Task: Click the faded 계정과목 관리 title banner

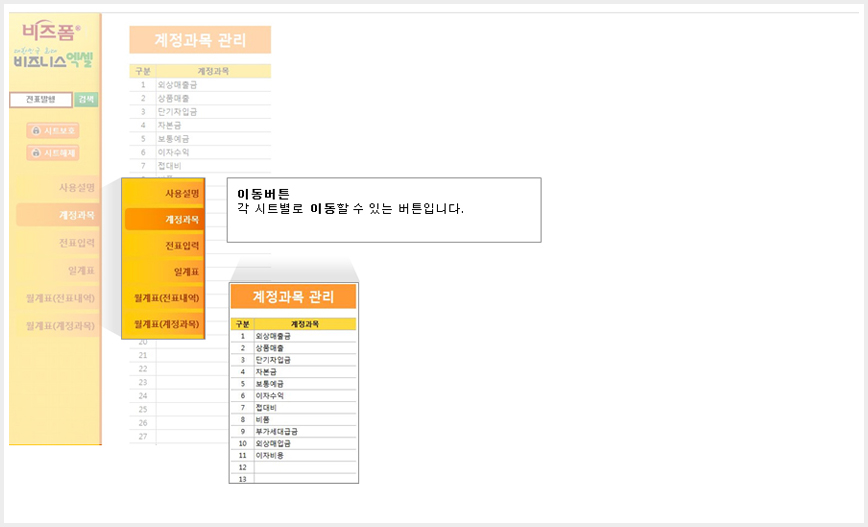Action: coord(200,40)
